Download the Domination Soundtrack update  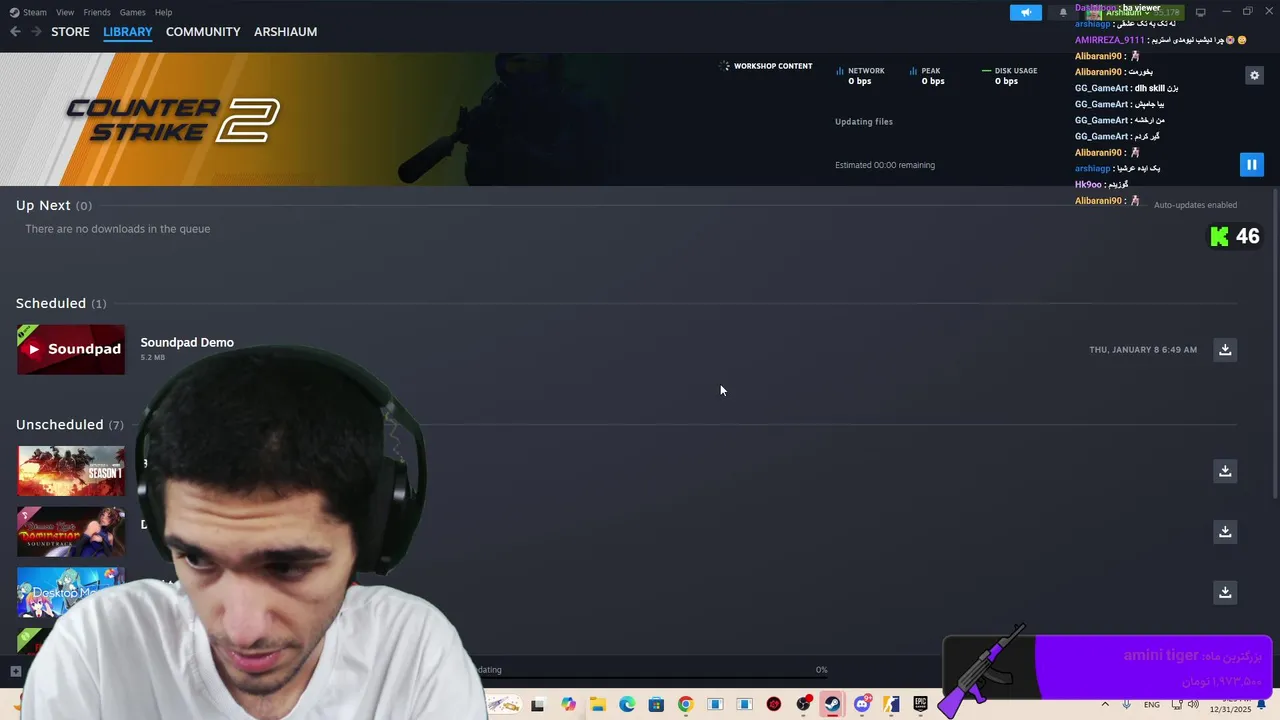(x=1225, y=532)
